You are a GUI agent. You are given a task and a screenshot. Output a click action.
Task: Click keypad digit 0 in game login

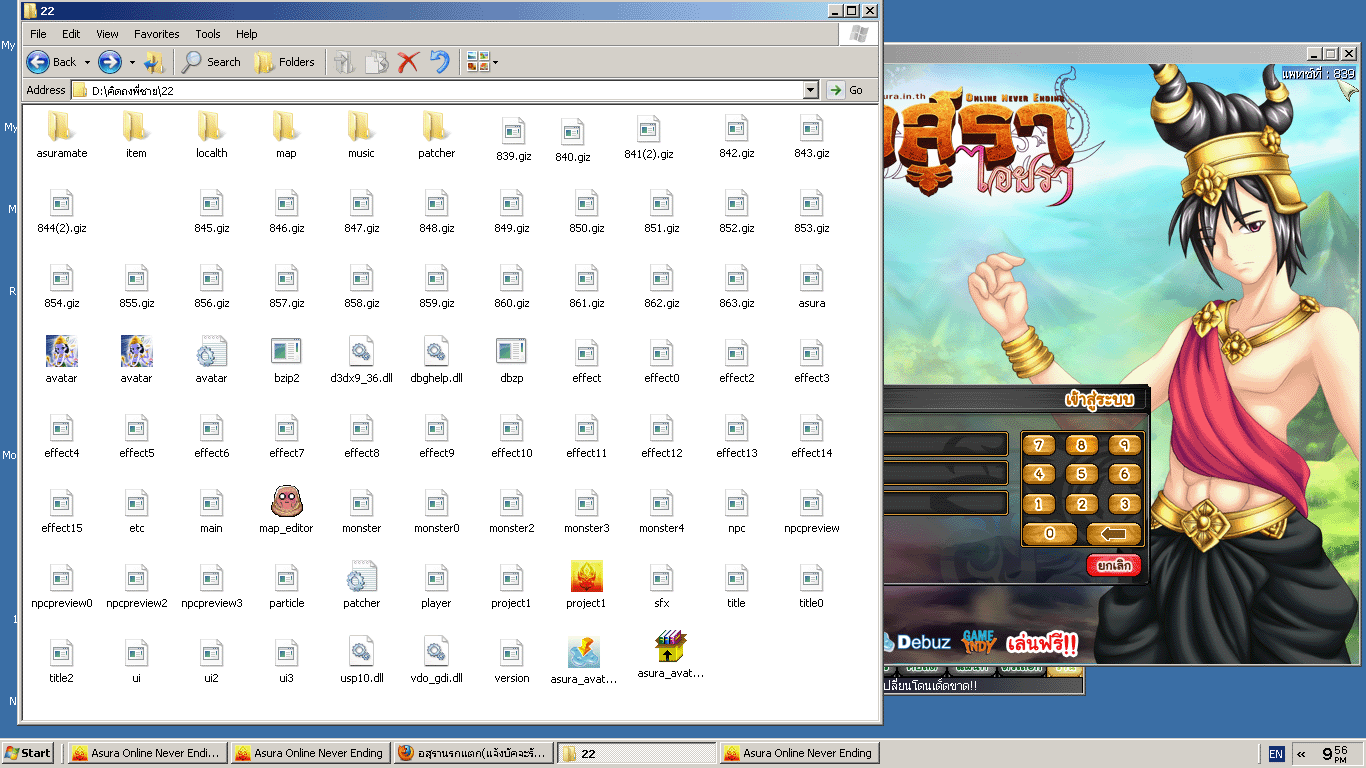[x=1049, y=534]
